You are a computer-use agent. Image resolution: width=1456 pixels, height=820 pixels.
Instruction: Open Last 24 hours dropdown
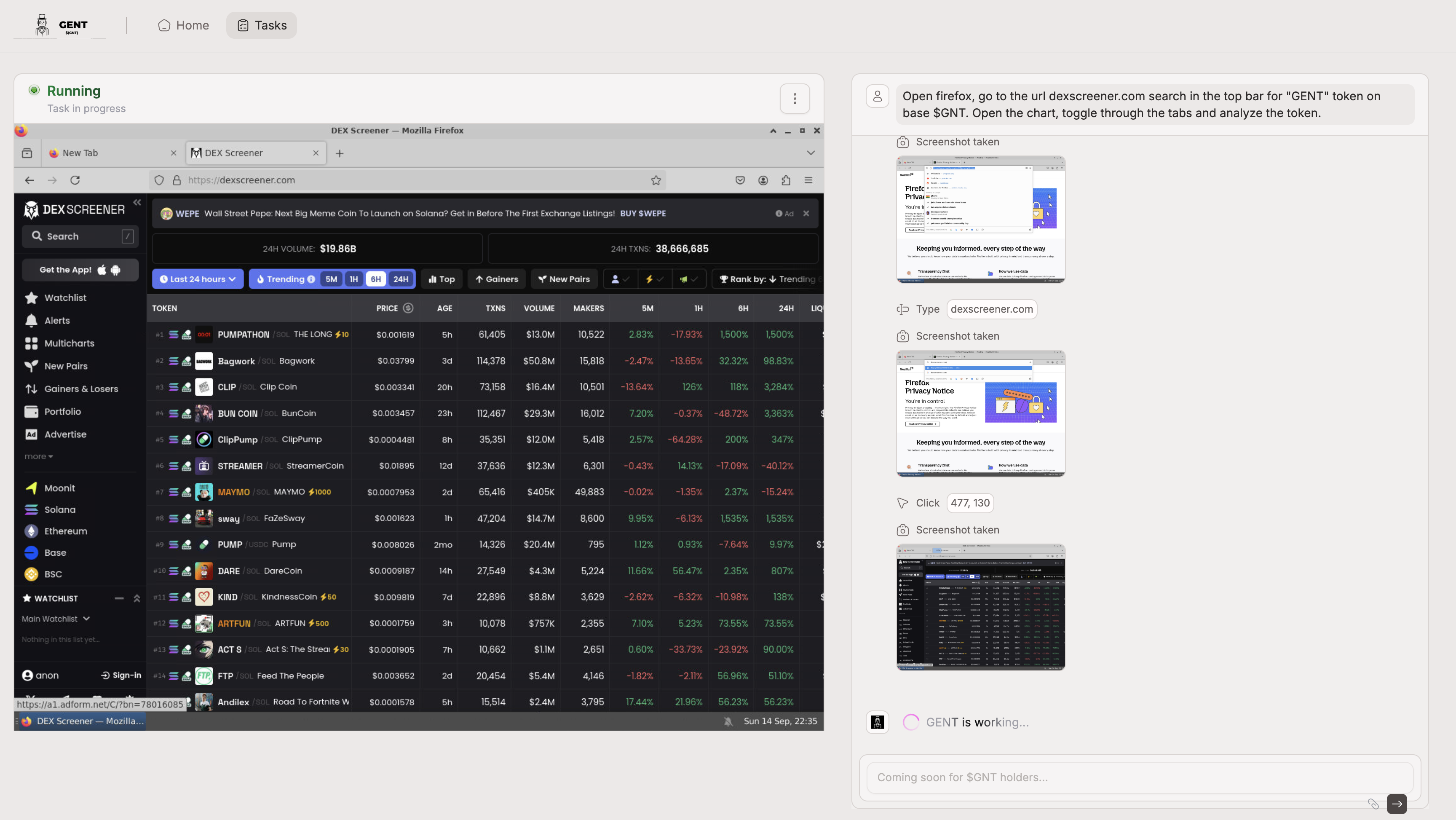pos(198,279)
